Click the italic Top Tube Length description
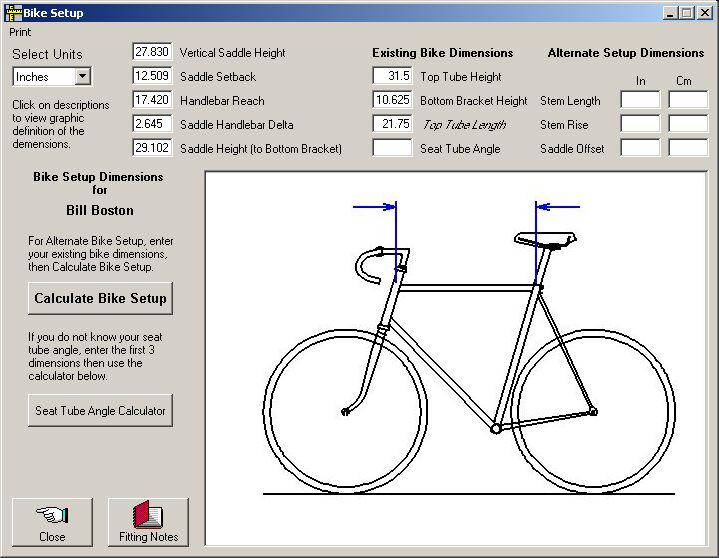This screenshot has width=719, height=558. [464, 125]
